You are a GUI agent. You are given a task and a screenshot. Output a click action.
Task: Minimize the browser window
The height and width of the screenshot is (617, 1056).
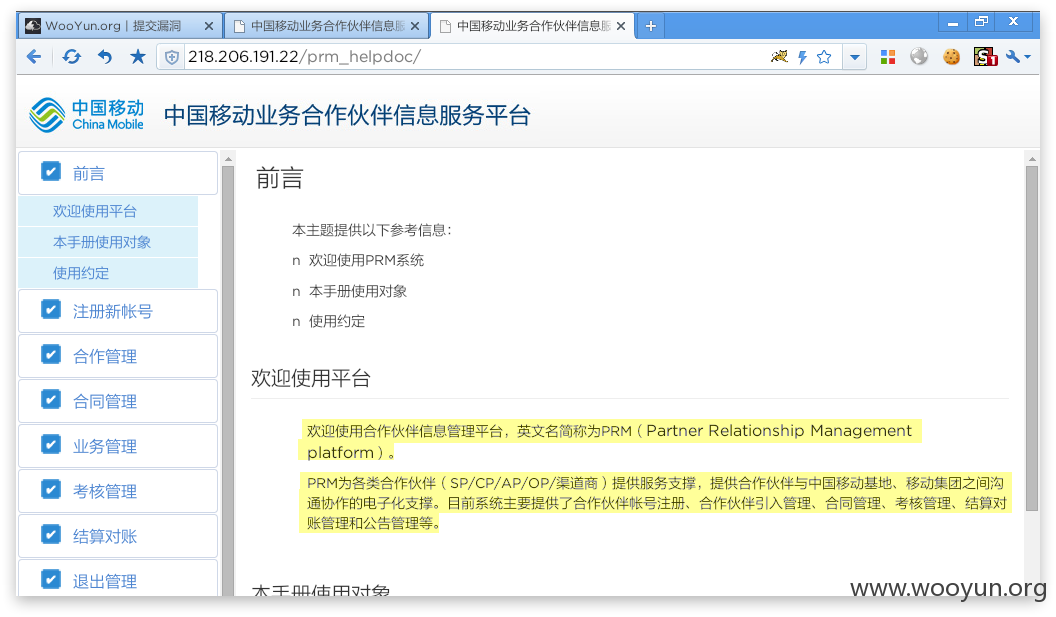click(x=952, y=23)
